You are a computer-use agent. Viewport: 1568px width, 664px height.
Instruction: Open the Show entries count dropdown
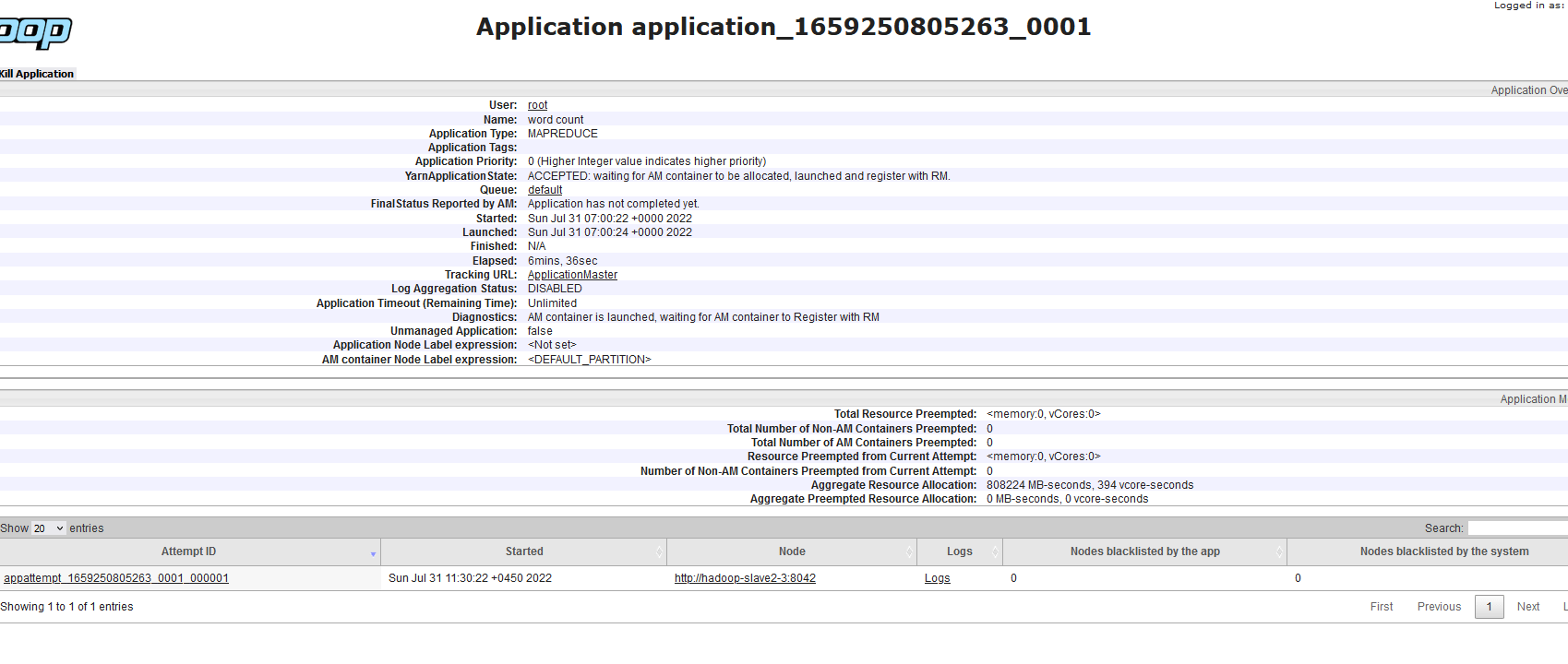(x=49, y=528)
